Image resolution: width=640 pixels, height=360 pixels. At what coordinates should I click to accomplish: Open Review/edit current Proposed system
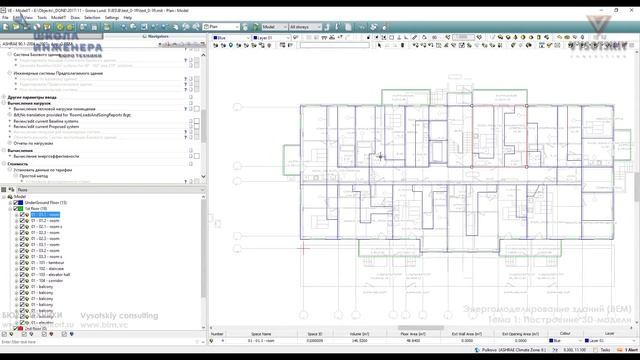(46, 127)
